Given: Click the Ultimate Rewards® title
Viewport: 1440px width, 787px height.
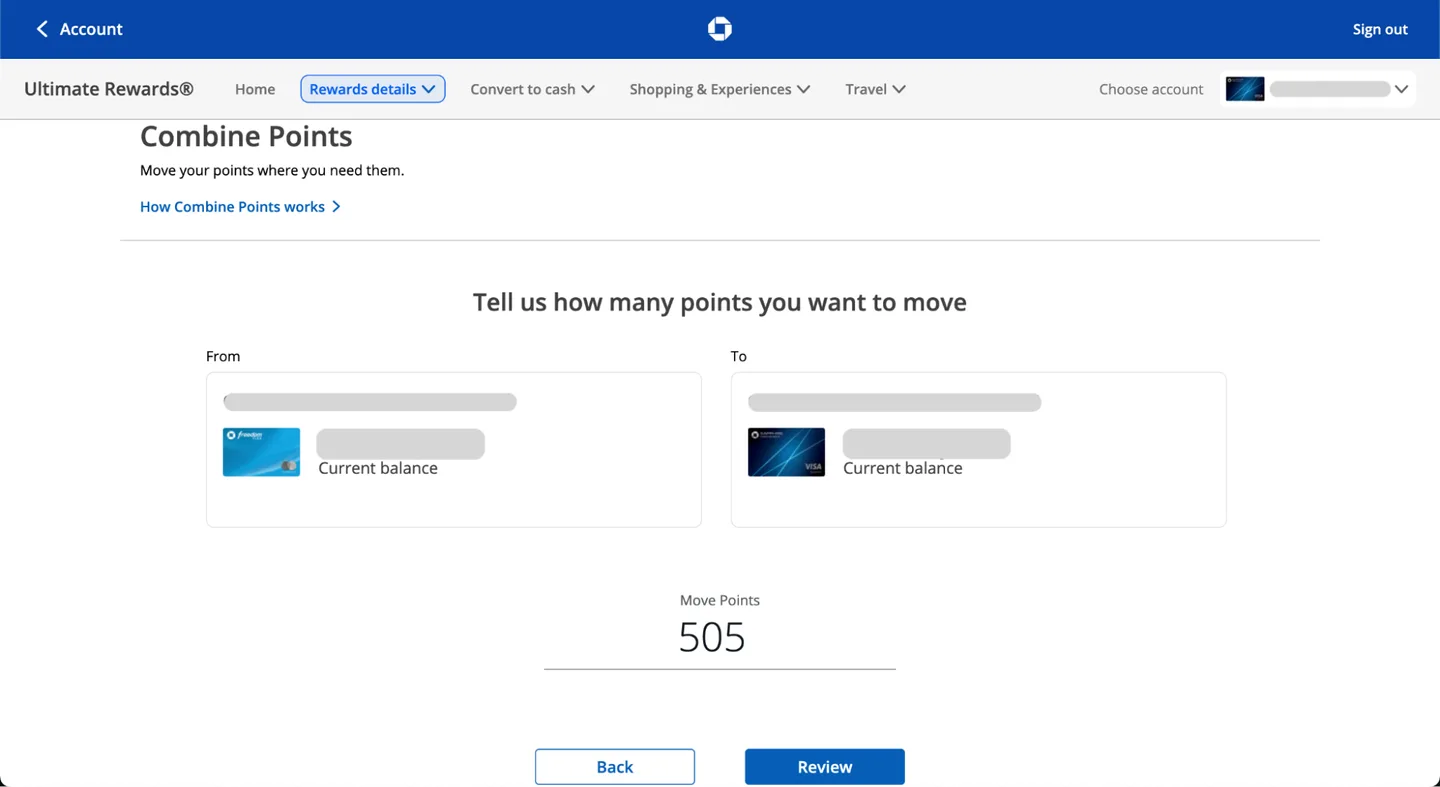Looking at the screenshot, I should [x=108, y=89].
